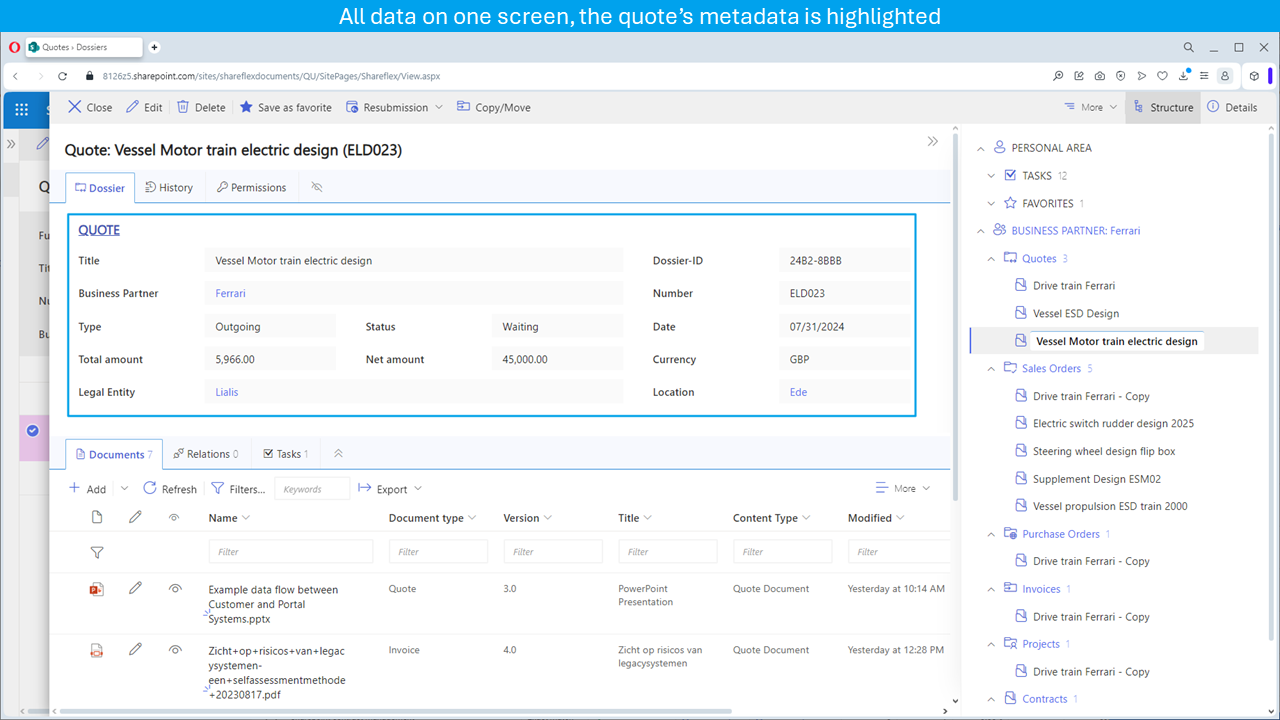Collapse the Purchase Orders tree node
The height and width of the screenshot is (720, 1280).
(991, 534)
